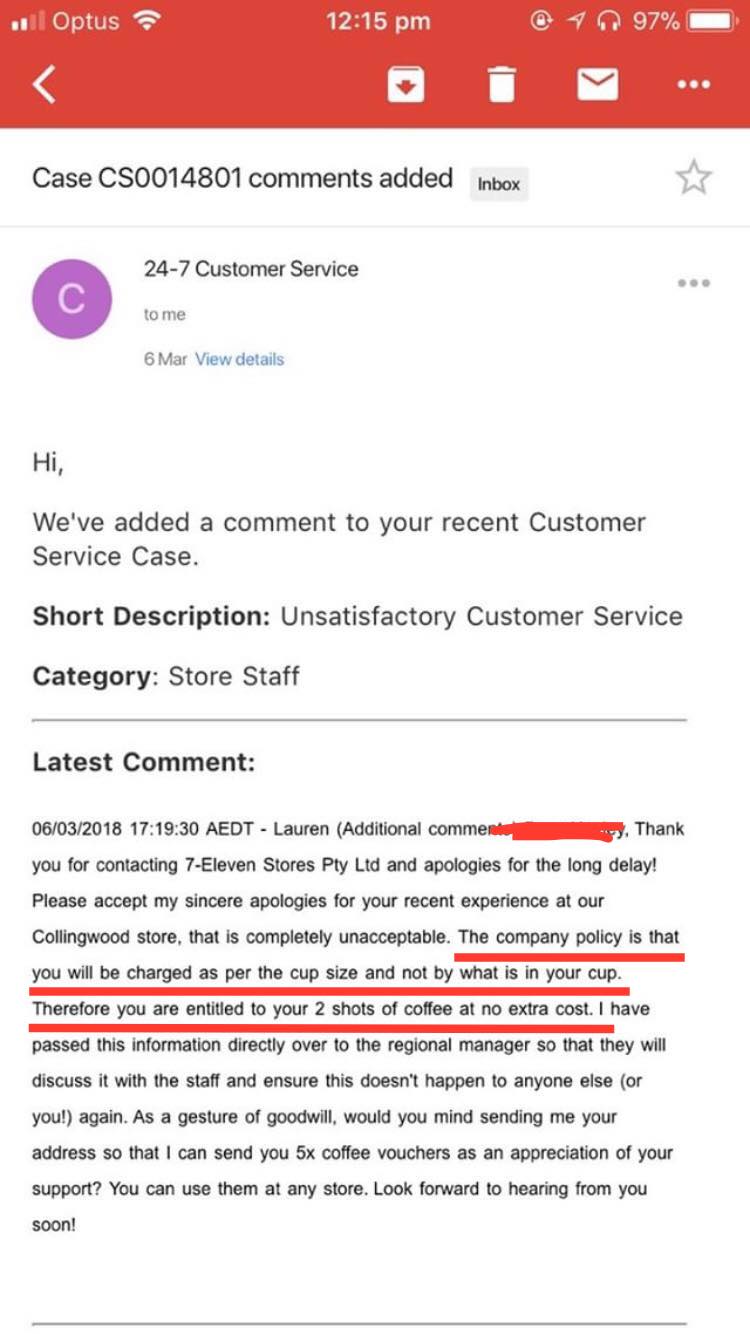The width and height of the screenshot is (750, 1334).
Task: Click the View details link
Action: pyautogui.click(x=239, y=359)
